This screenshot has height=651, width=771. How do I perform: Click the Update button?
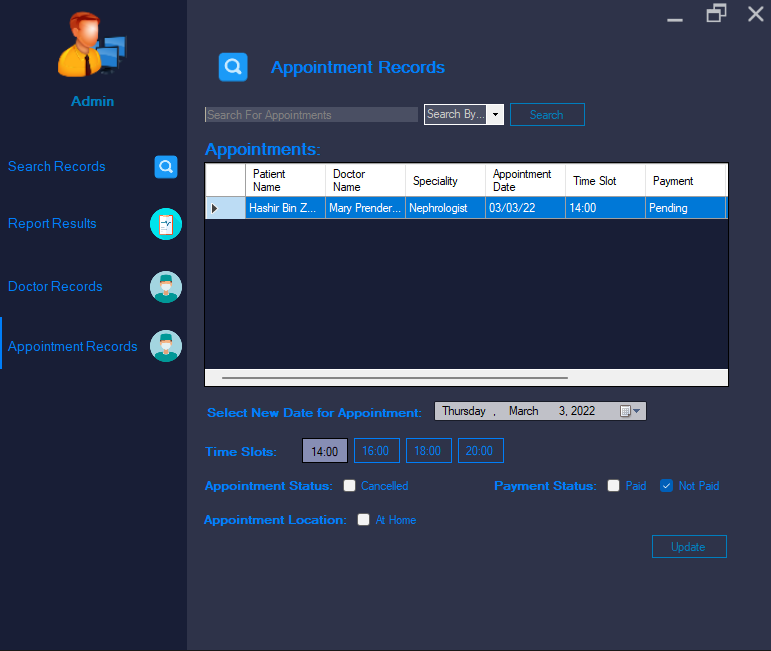(689, 547)
